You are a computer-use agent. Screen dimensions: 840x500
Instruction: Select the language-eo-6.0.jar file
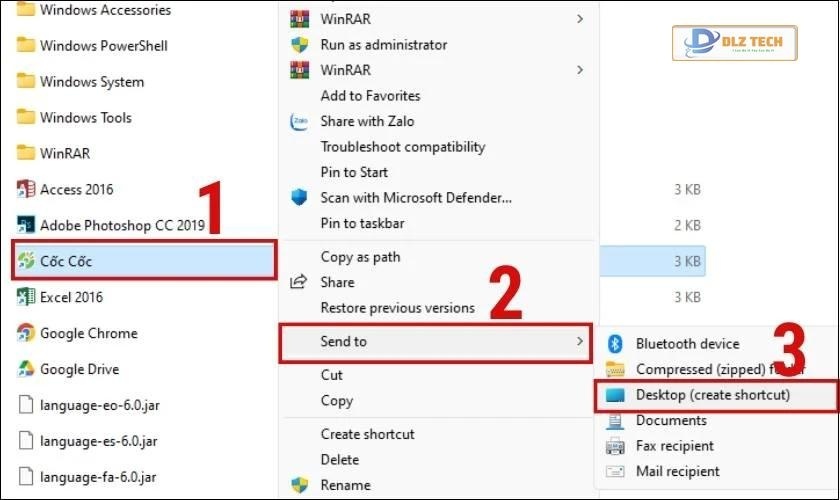point(98,405)
